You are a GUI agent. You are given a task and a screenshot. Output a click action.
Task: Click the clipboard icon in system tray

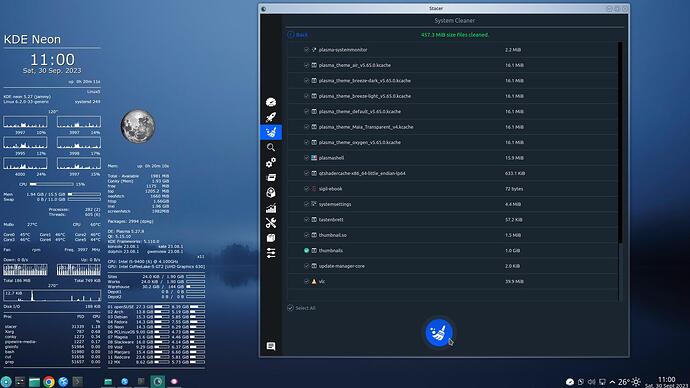581,382
